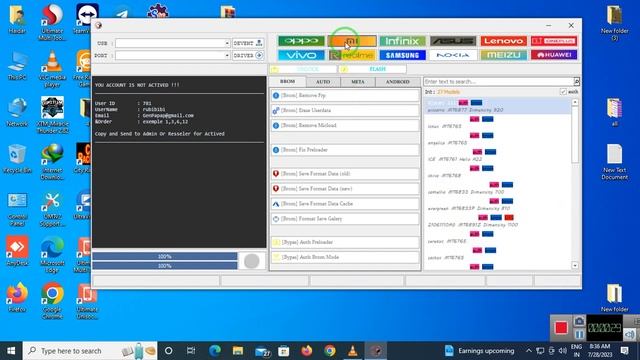Switch to the UNLOCK section tab
The image size is (640, 360).
pyautogui.click(x=304, y=69)
